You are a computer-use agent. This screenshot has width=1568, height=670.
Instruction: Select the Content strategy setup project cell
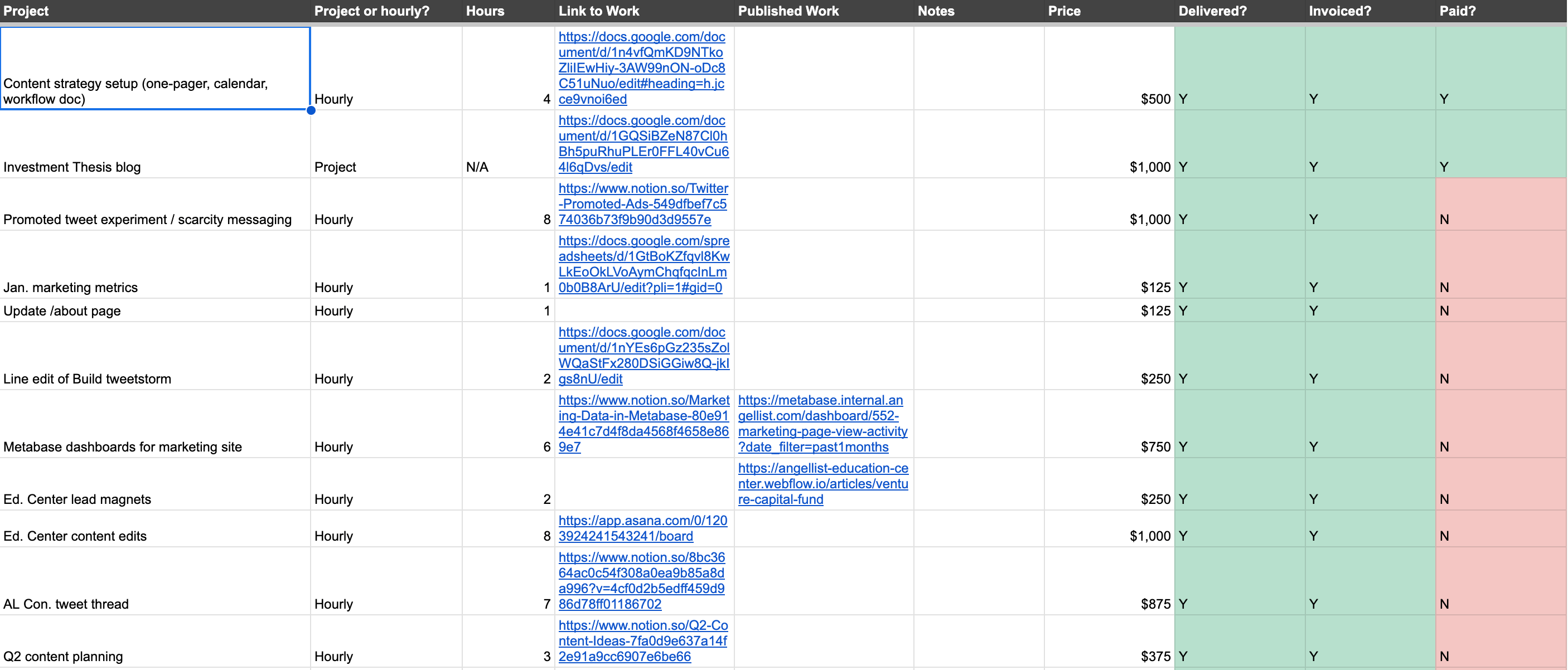pos(155,68)
